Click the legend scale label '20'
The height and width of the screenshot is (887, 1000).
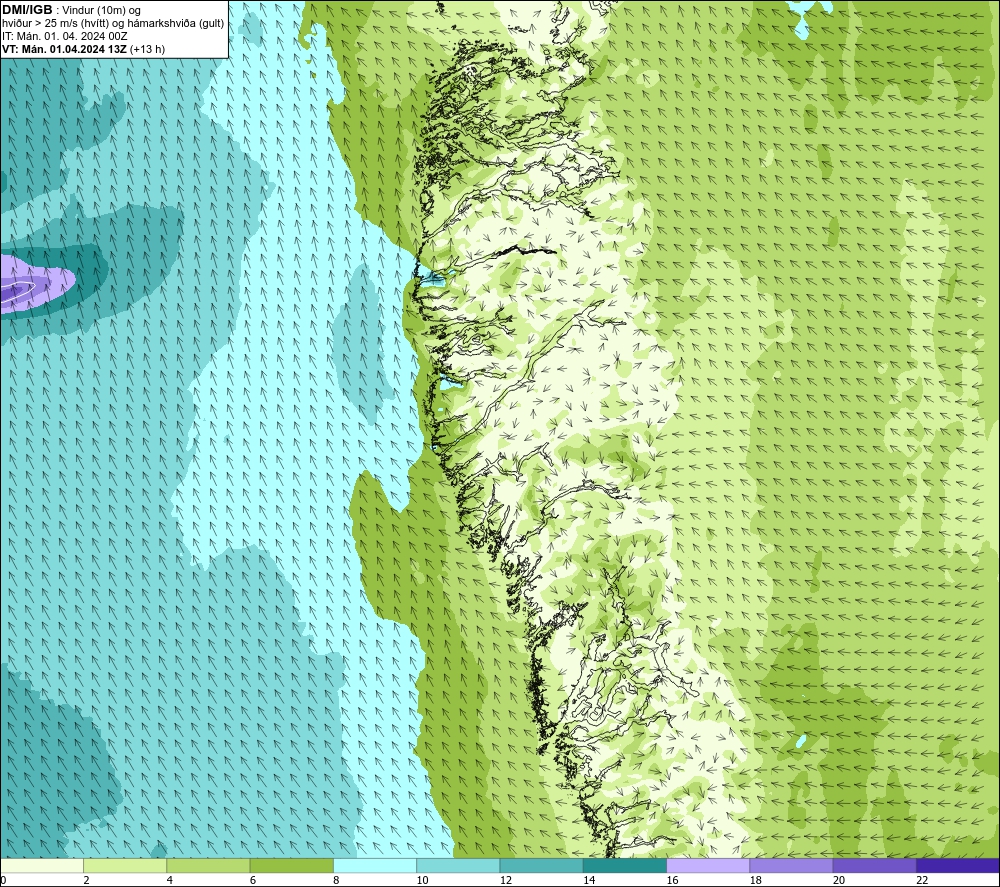tap(839, 880)
